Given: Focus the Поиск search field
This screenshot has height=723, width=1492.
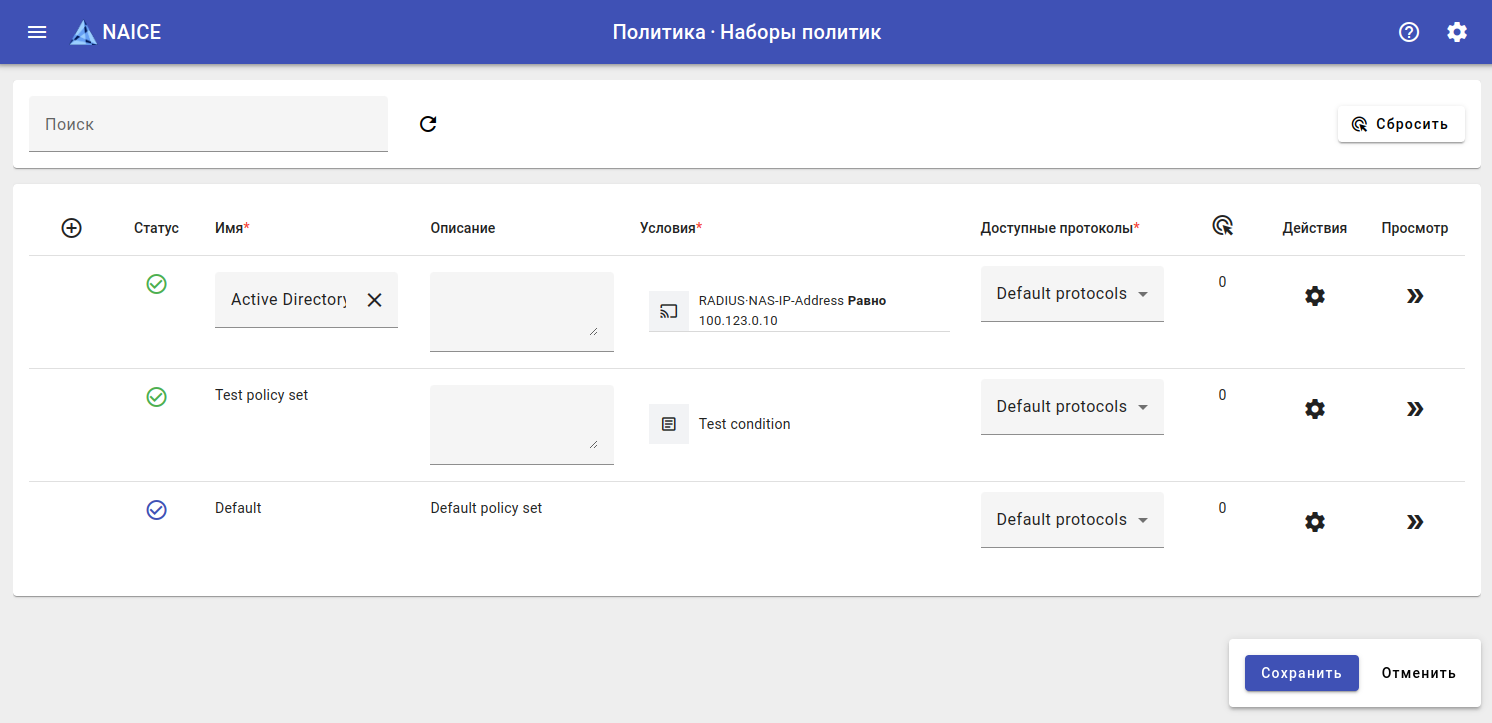Looking at the screenshot, I should (208, 124).
